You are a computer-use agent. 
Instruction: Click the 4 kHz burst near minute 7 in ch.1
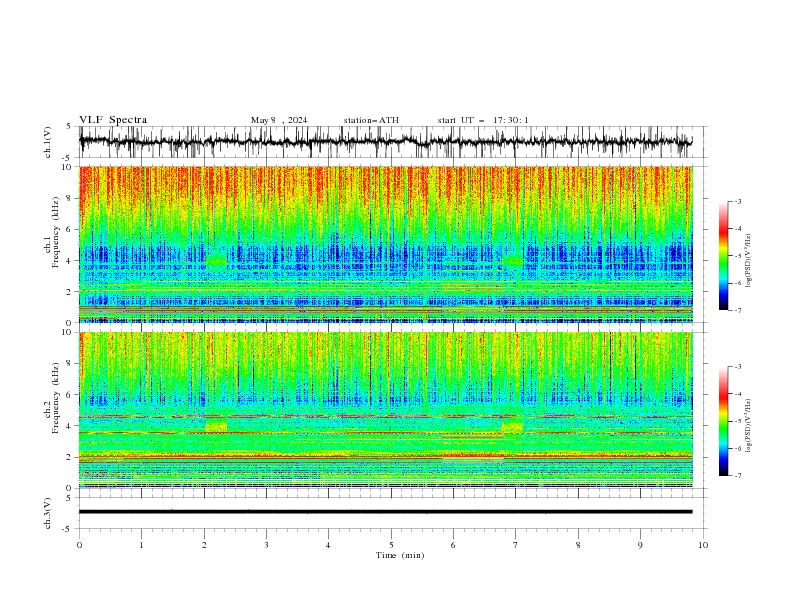click(x=513, y=260)
